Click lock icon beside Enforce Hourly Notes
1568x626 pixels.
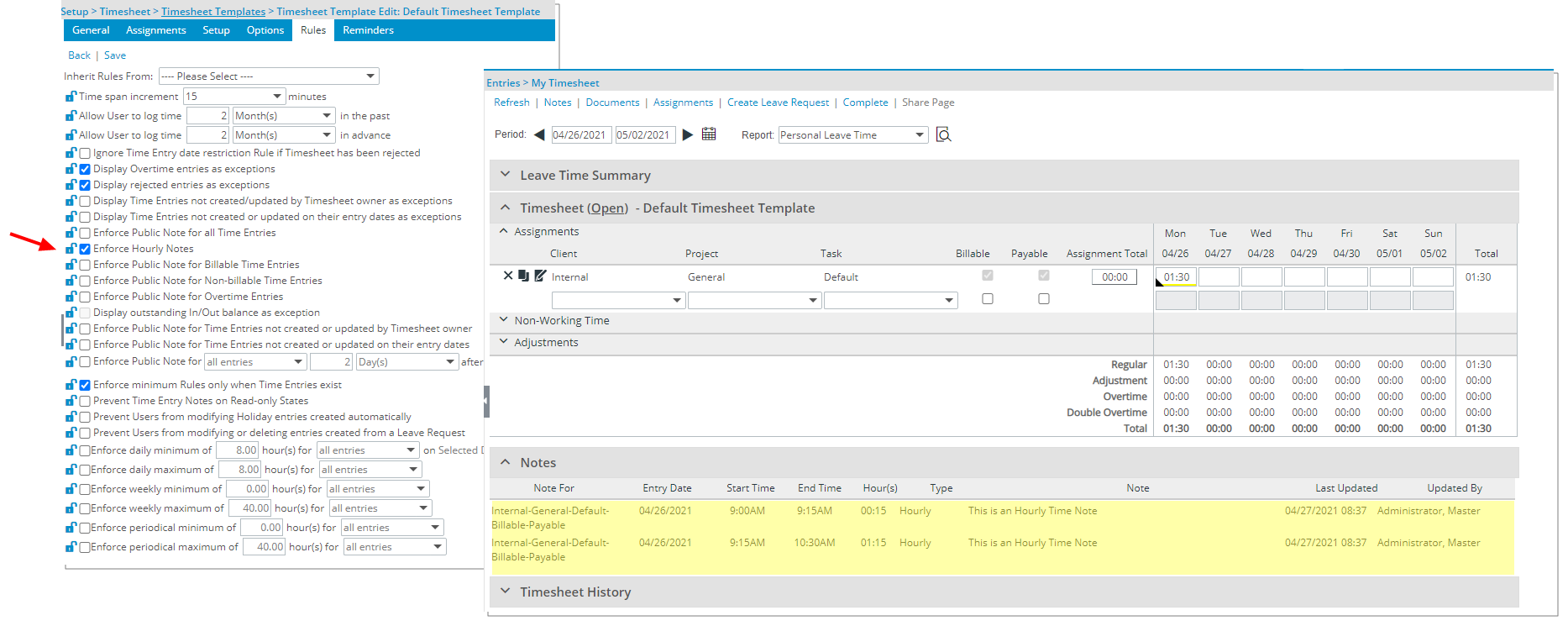click(x=71, y=249)
